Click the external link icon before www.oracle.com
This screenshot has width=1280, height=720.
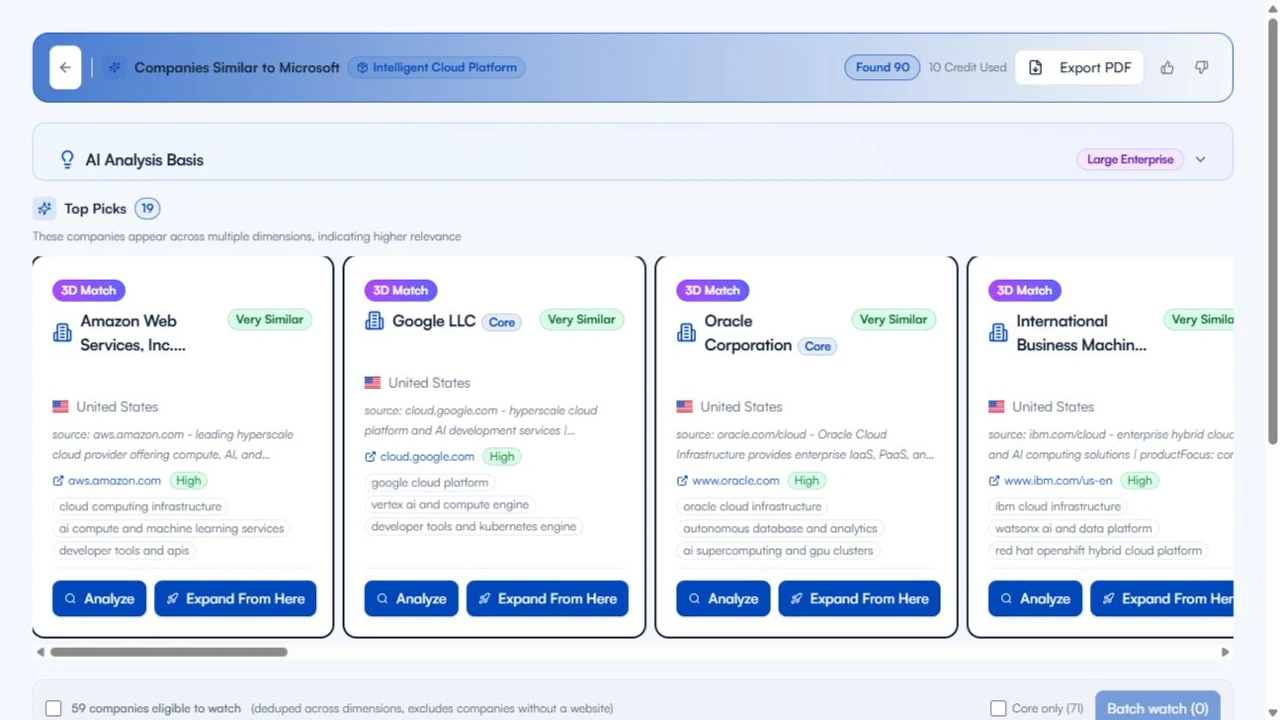[x=682, y=481]
